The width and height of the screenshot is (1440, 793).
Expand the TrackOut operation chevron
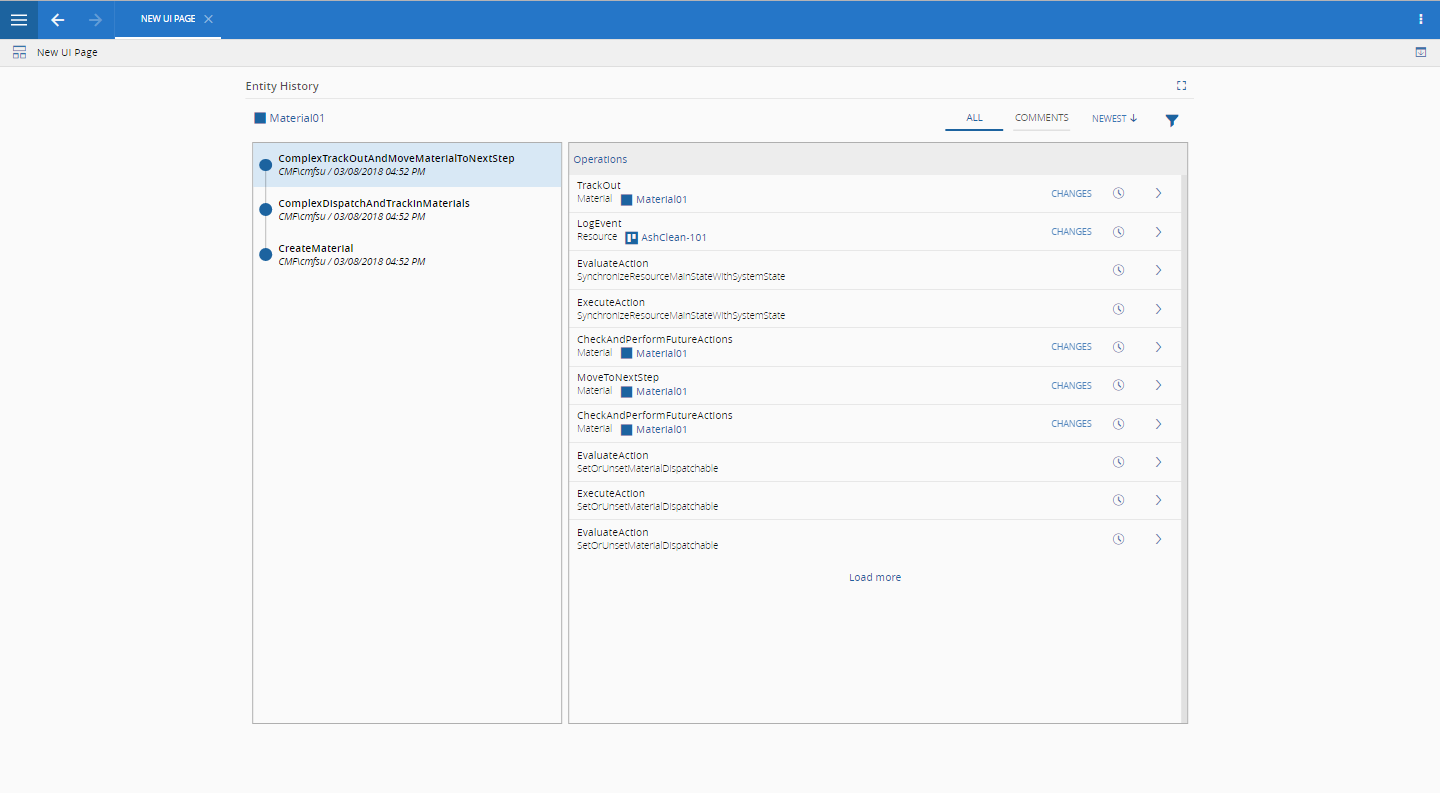pos(1158,193)
